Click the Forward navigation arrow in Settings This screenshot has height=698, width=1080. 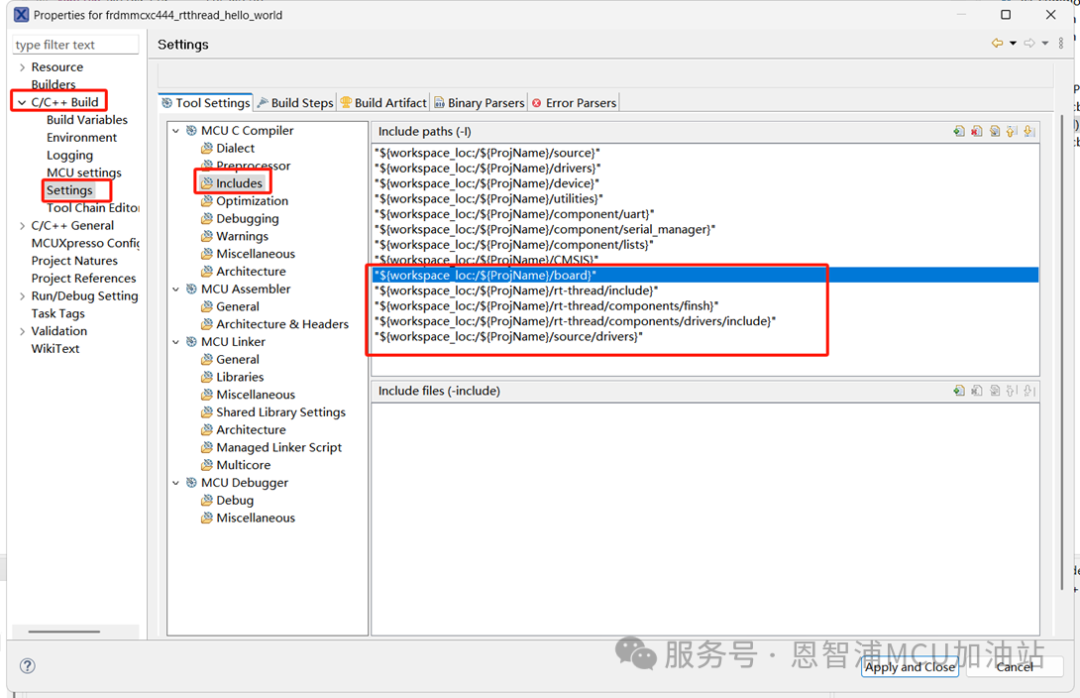coord(1029,43)
